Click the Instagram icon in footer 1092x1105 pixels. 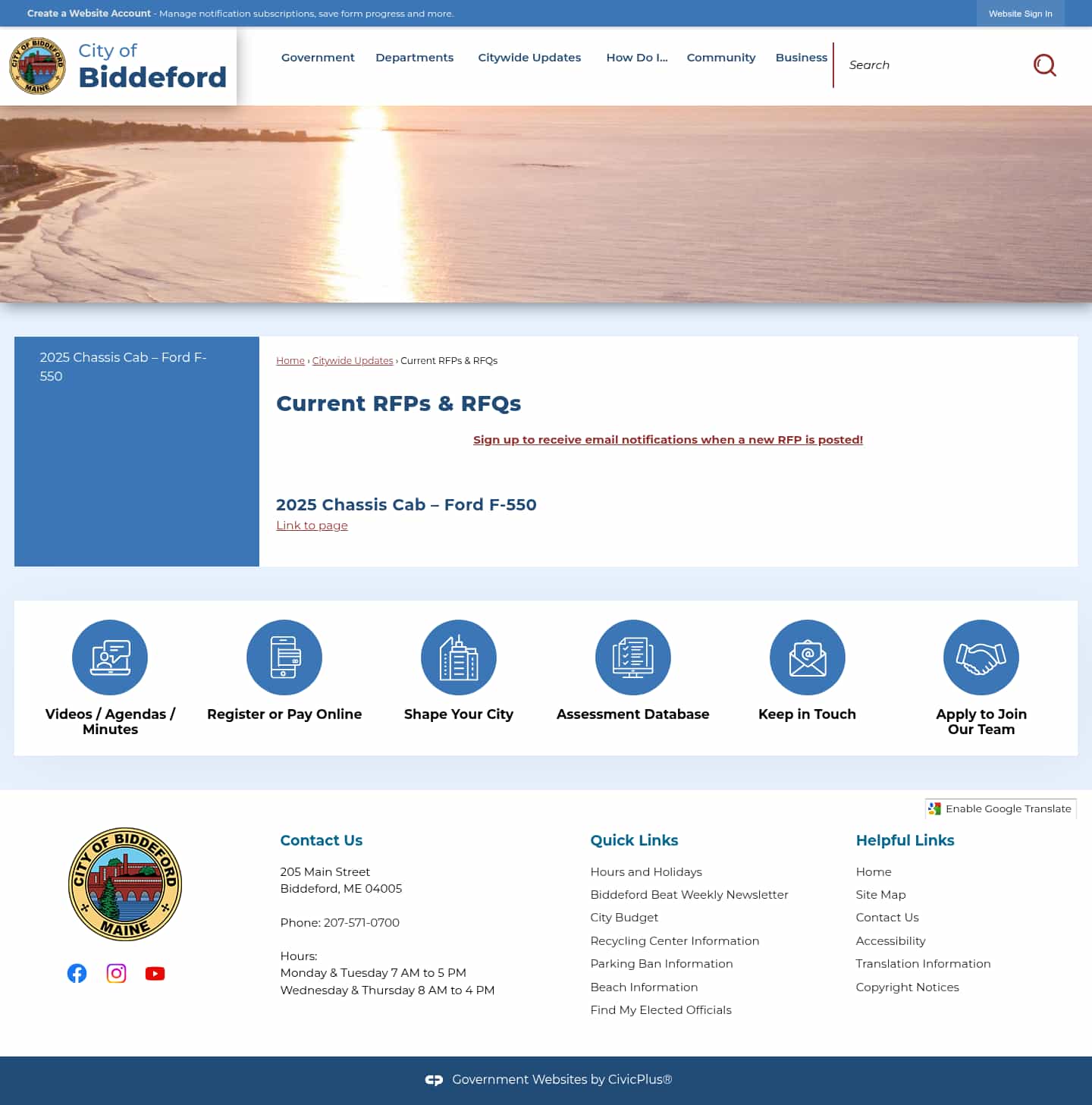pos(116,973)
